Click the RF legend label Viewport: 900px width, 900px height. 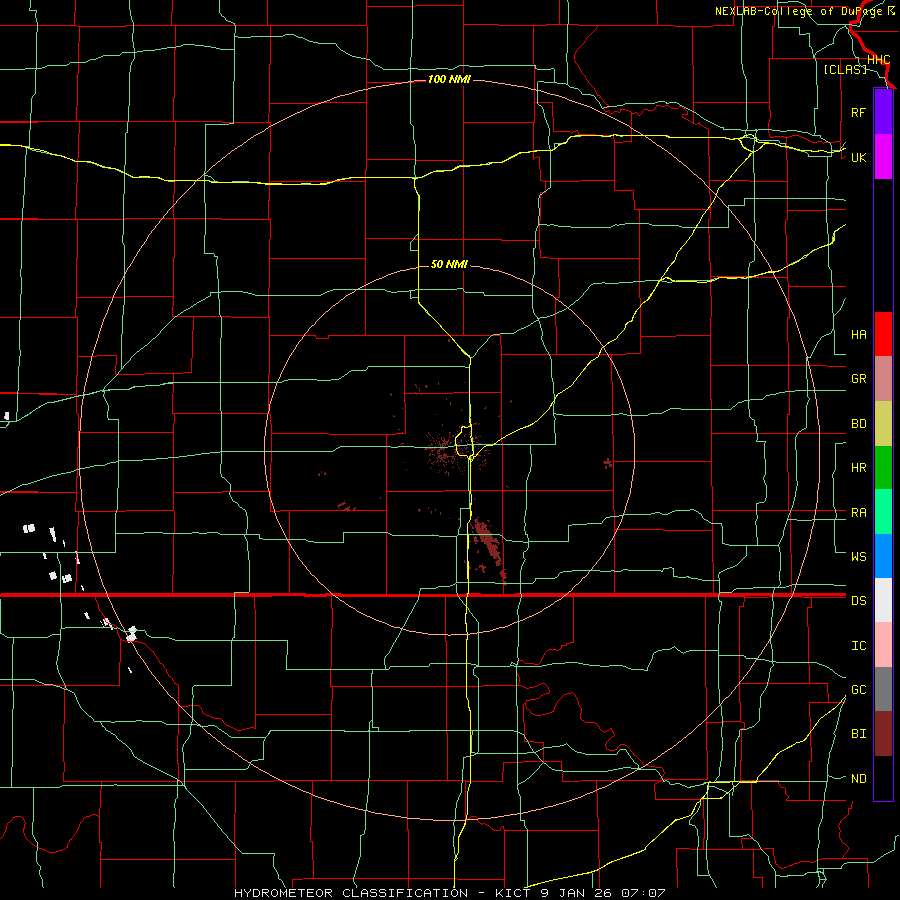pyautogui.click(x=858, y=112)
